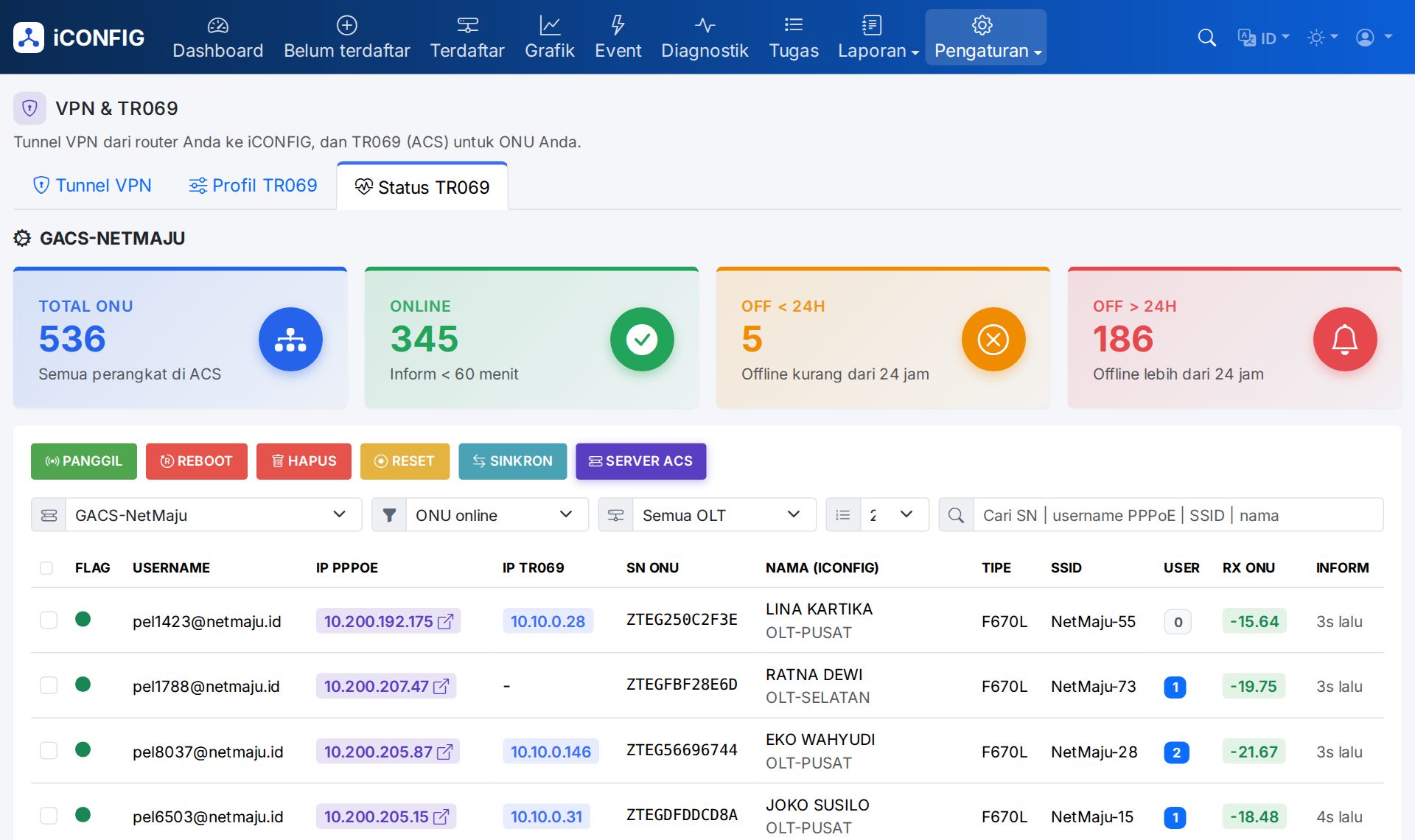Screen dimensions: 1415x840
Task: Expand the Laporan menu
Action: pyautogui.click(x=878, y=37)
